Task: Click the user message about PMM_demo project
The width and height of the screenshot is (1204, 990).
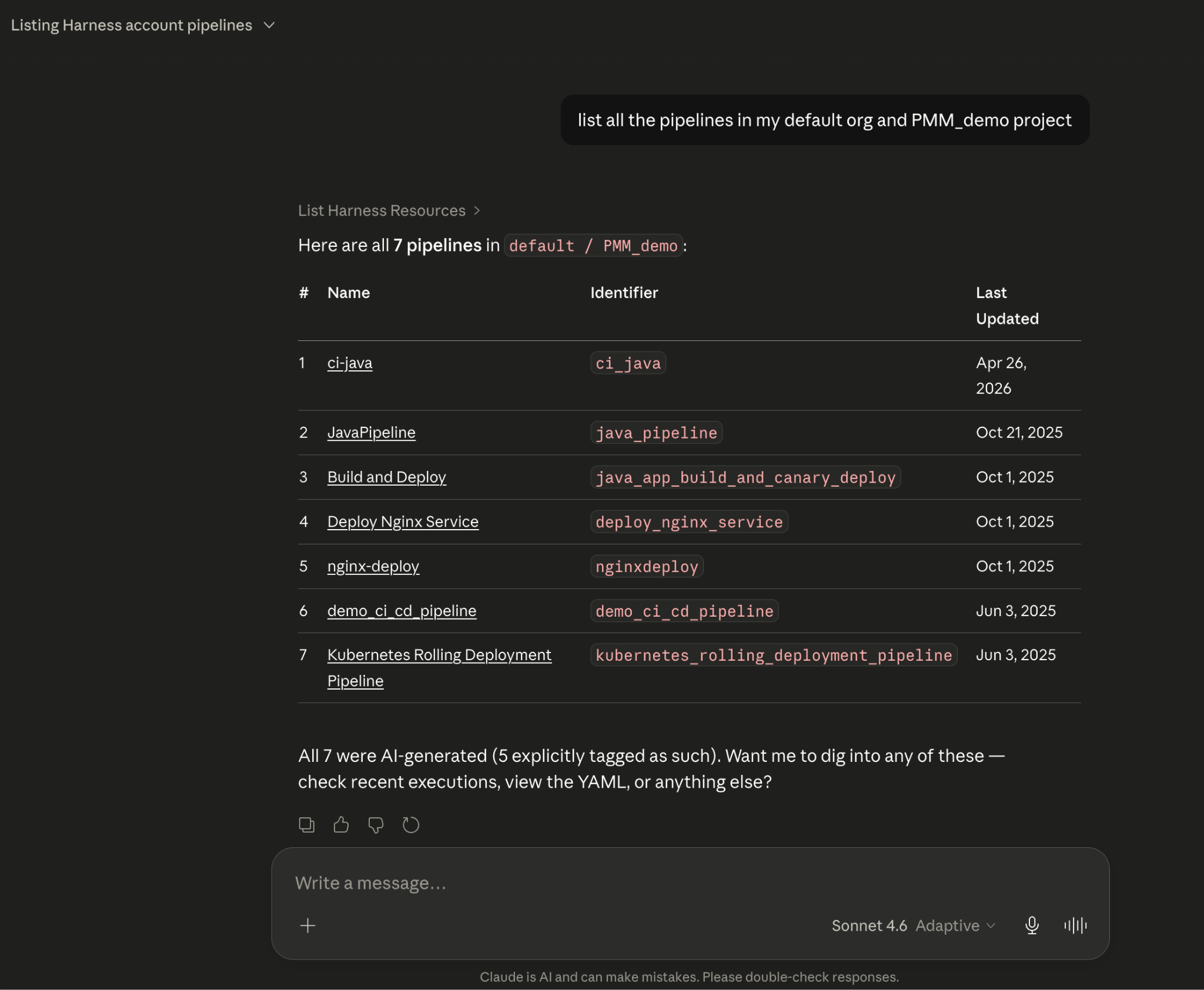Action: [824, 120]
